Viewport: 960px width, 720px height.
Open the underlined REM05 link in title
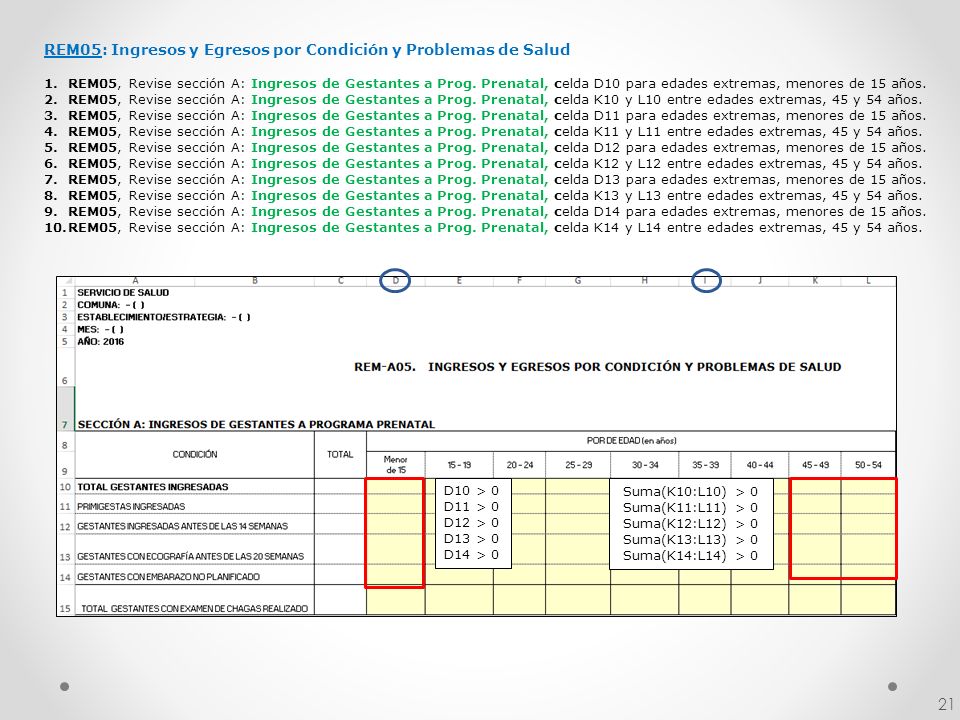[x=72, y=50]
